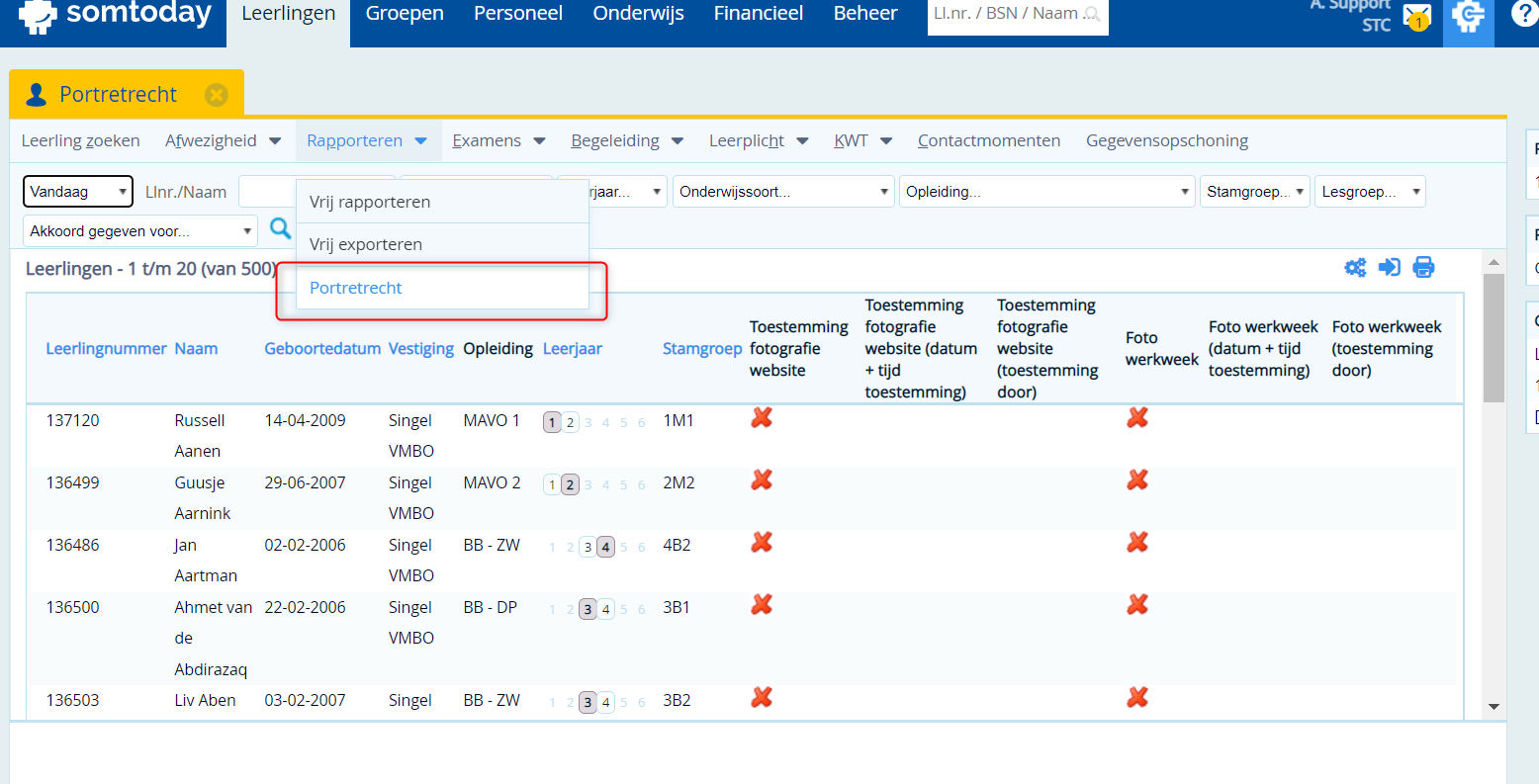
Task: Click the blue puzzle-piece icon in header
Action: click(x=1469, y=17)
